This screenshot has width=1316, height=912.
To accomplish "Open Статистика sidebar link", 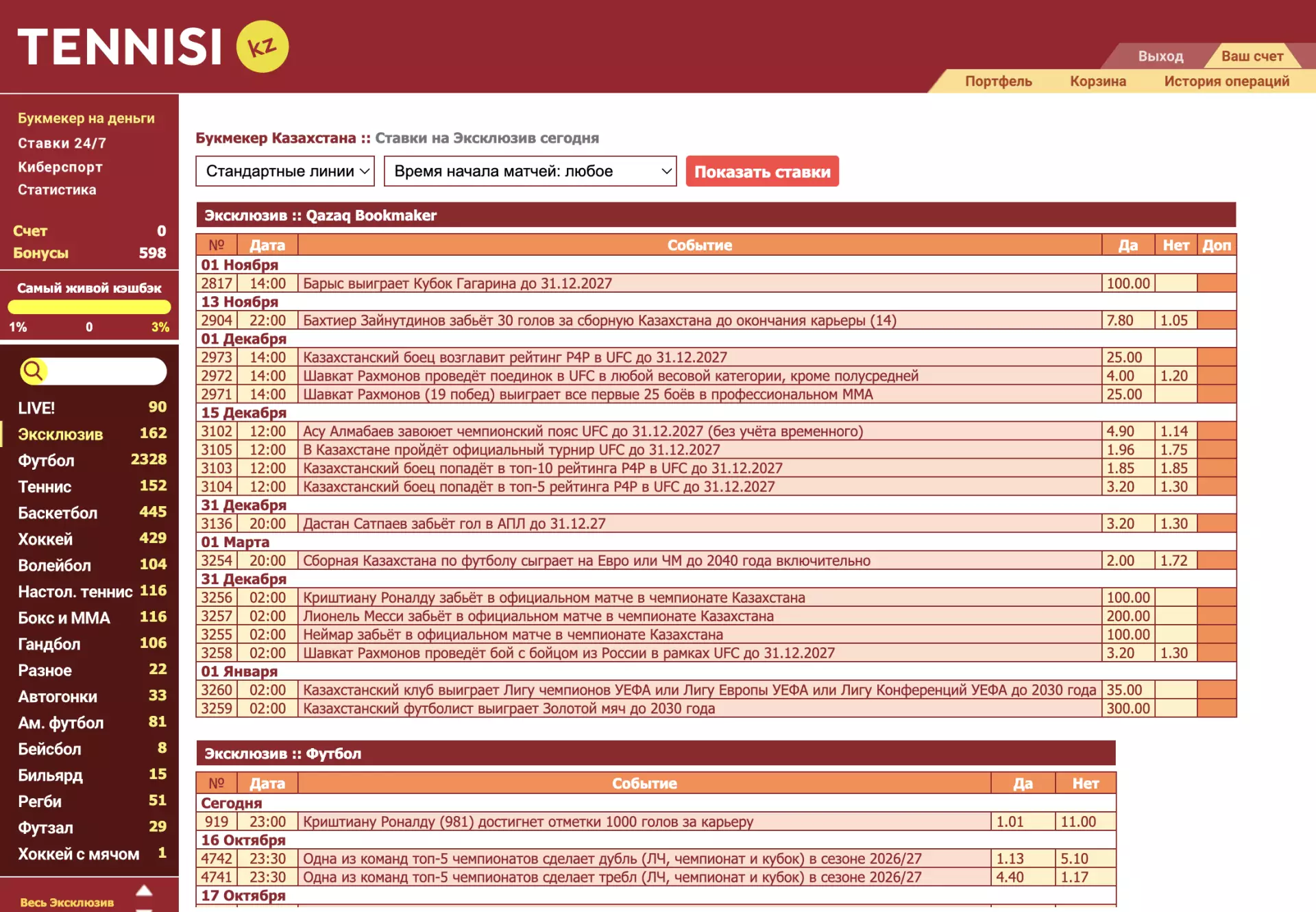I will pyautogui.click(x=57, y=190).
